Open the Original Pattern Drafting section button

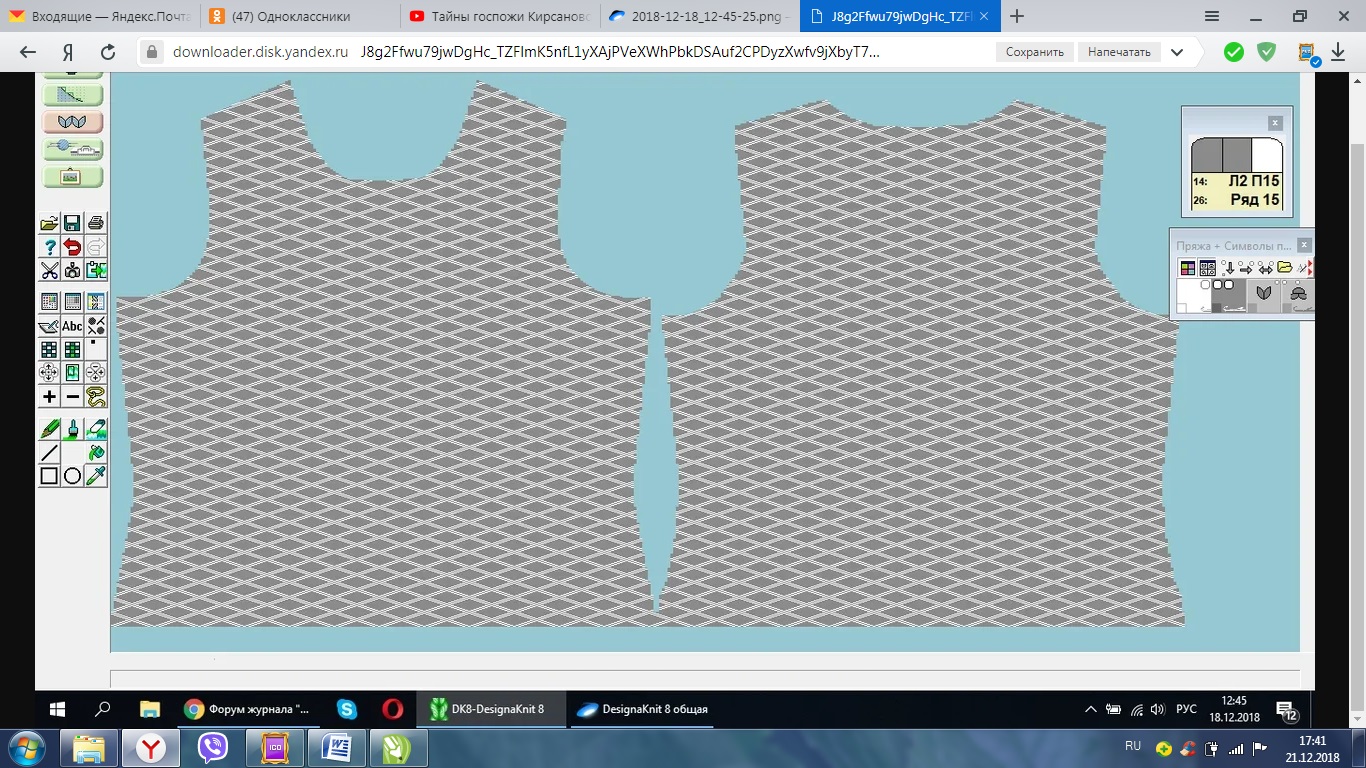coord(73,95)
